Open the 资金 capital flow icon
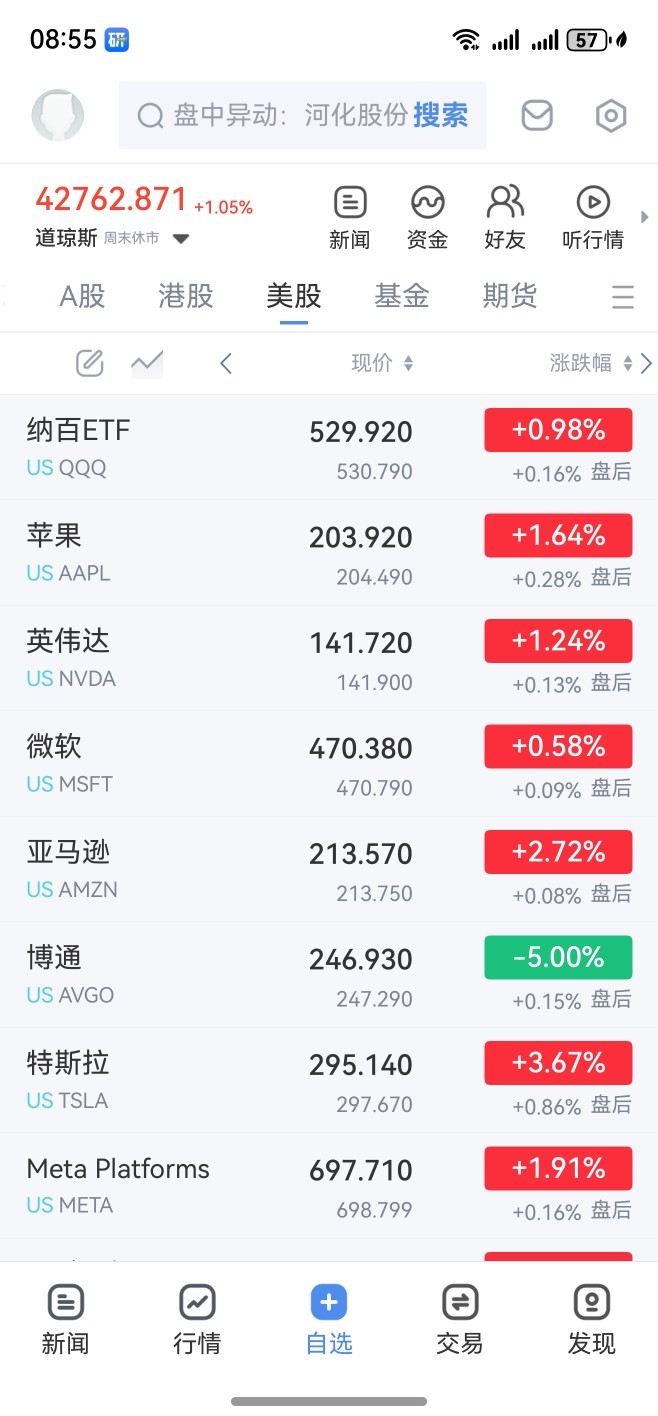This screenshot has height=1416, width=658. (x=427, y=217)
